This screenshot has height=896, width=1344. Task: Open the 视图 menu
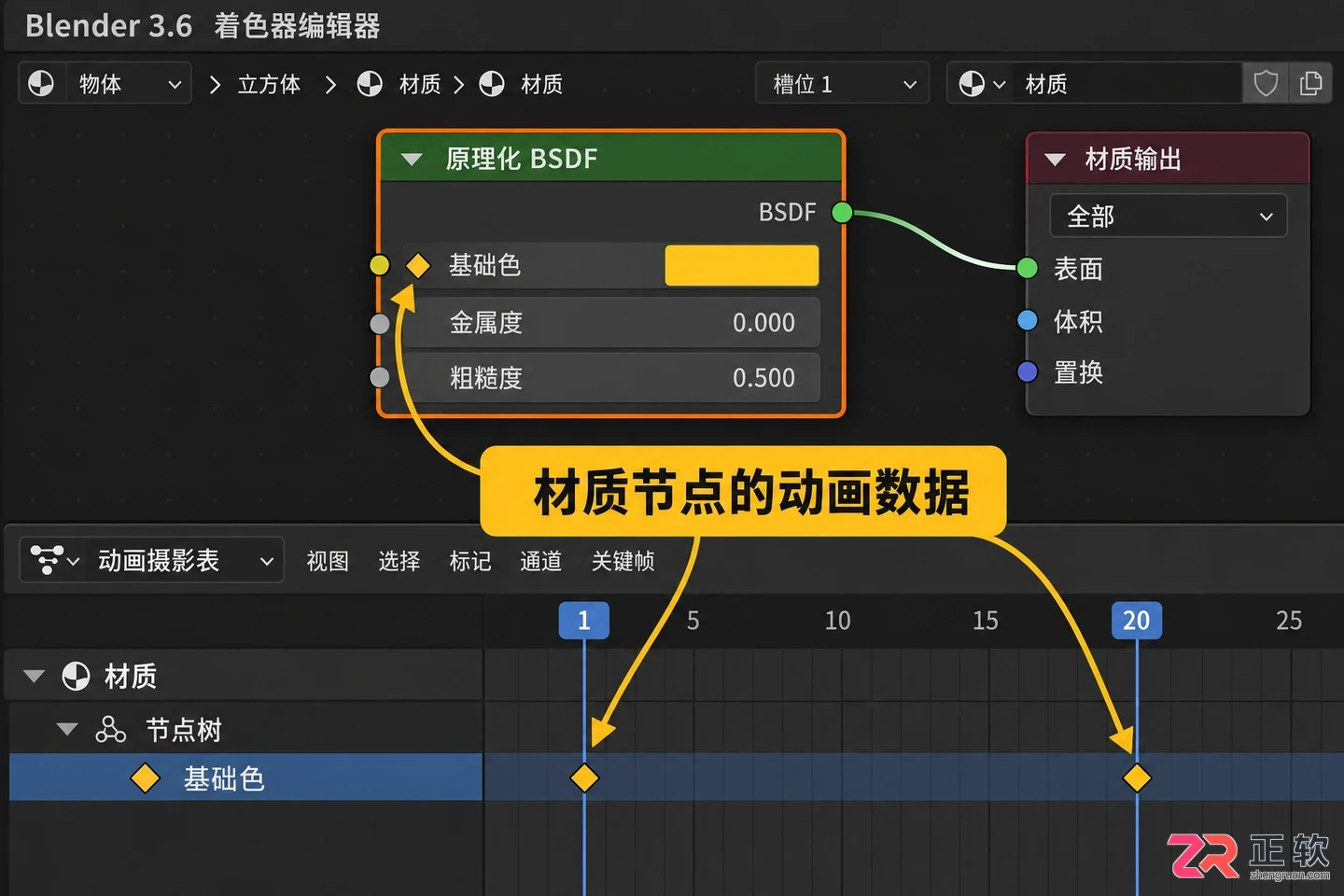(x=328, y=561)
